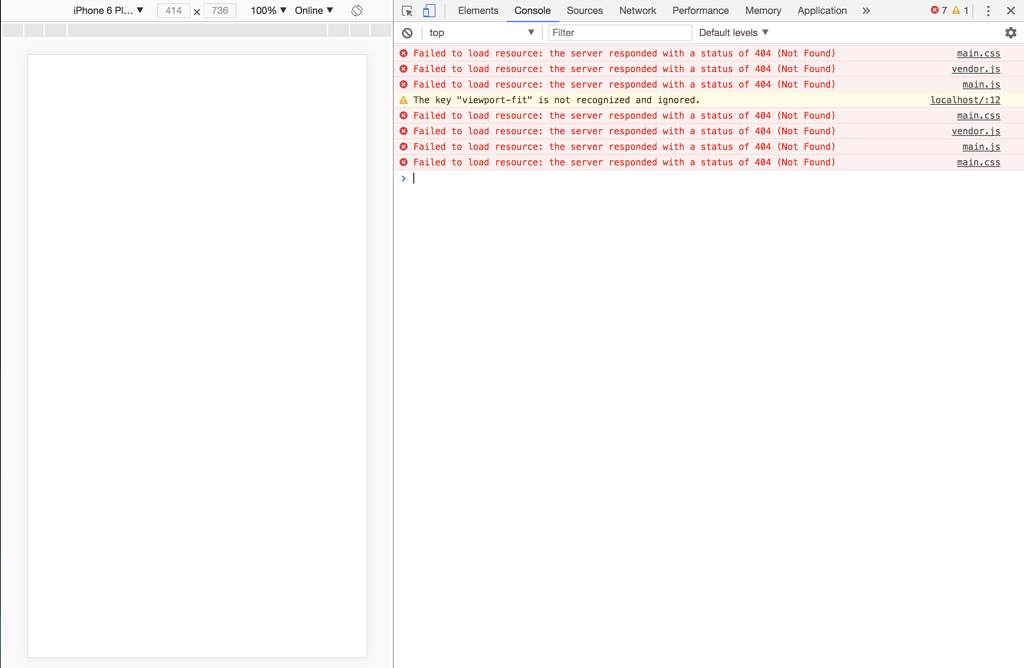Viewport: 1024px width, 668px height.
Task: Click the device width field 414
Action: pyautogui.click(x=174, y=10)
